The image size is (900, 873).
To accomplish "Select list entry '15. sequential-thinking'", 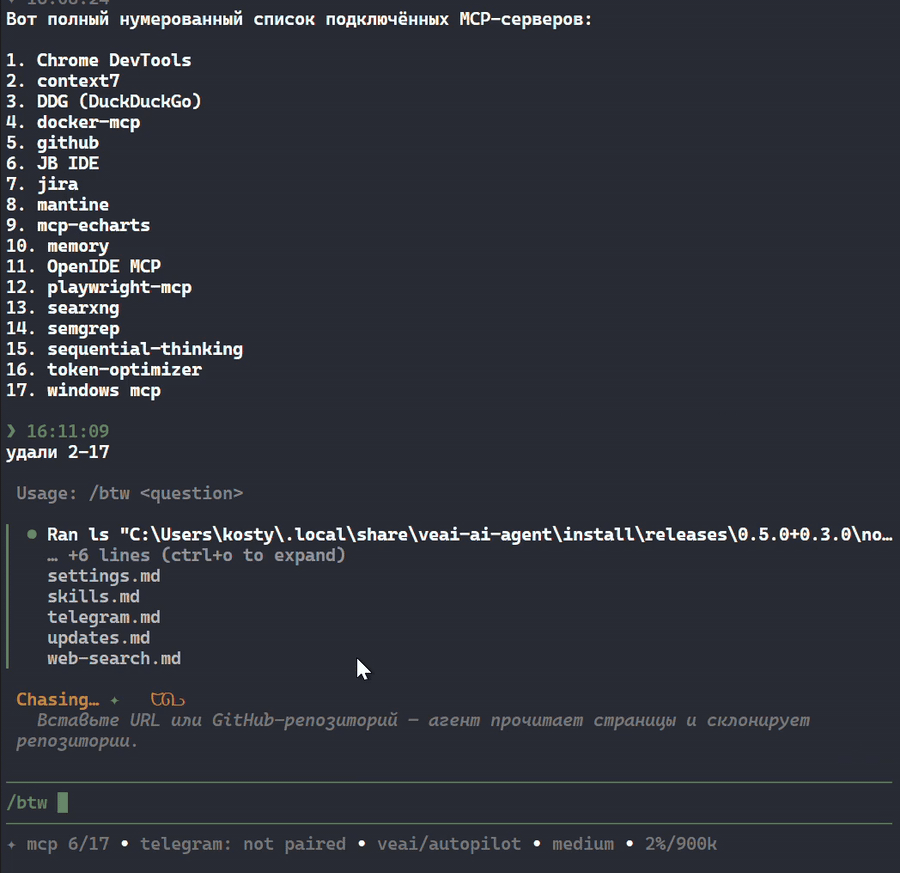I will point(125,350).
